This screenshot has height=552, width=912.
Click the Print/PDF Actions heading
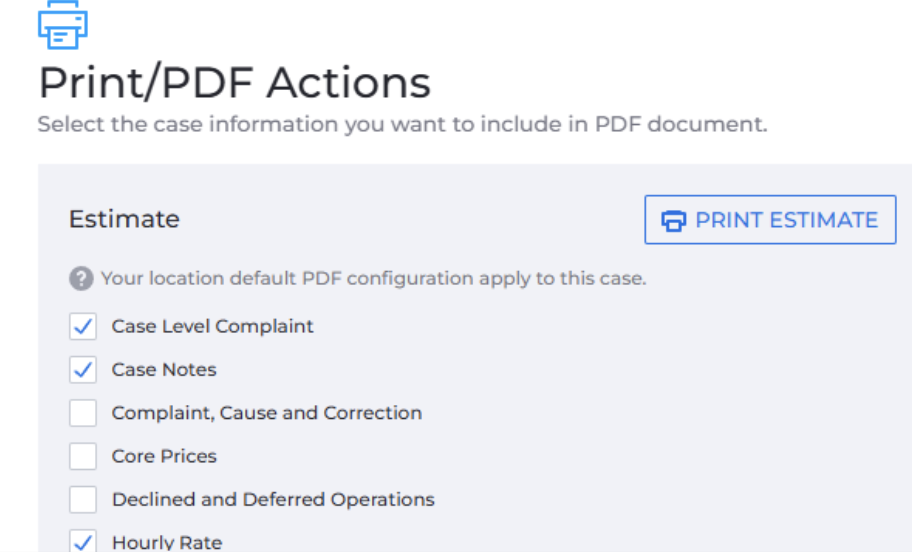coord(234,83)
